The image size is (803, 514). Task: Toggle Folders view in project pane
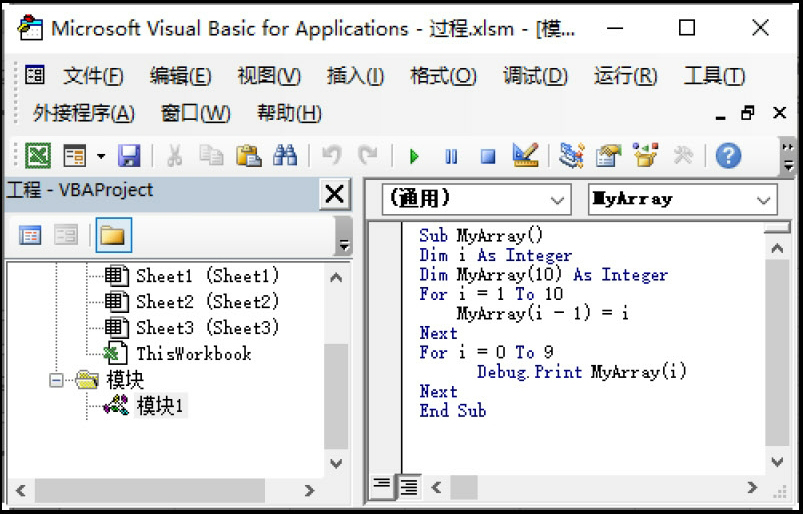coord(113,235)
